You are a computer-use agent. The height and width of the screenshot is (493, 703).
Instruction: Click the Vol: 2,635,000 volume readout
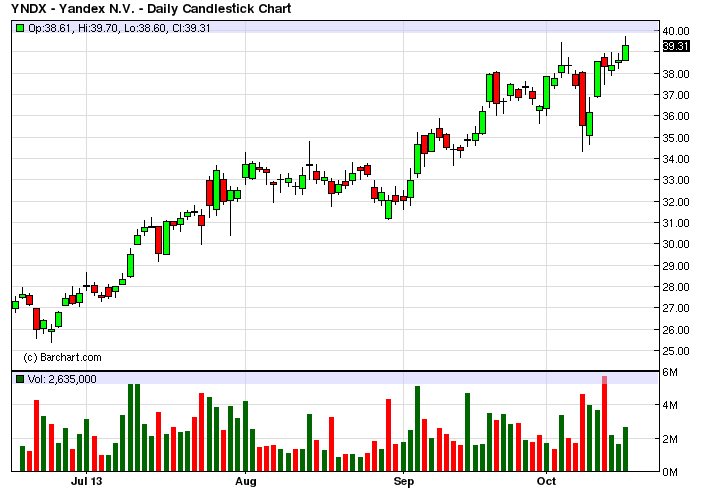pos(62,379)
